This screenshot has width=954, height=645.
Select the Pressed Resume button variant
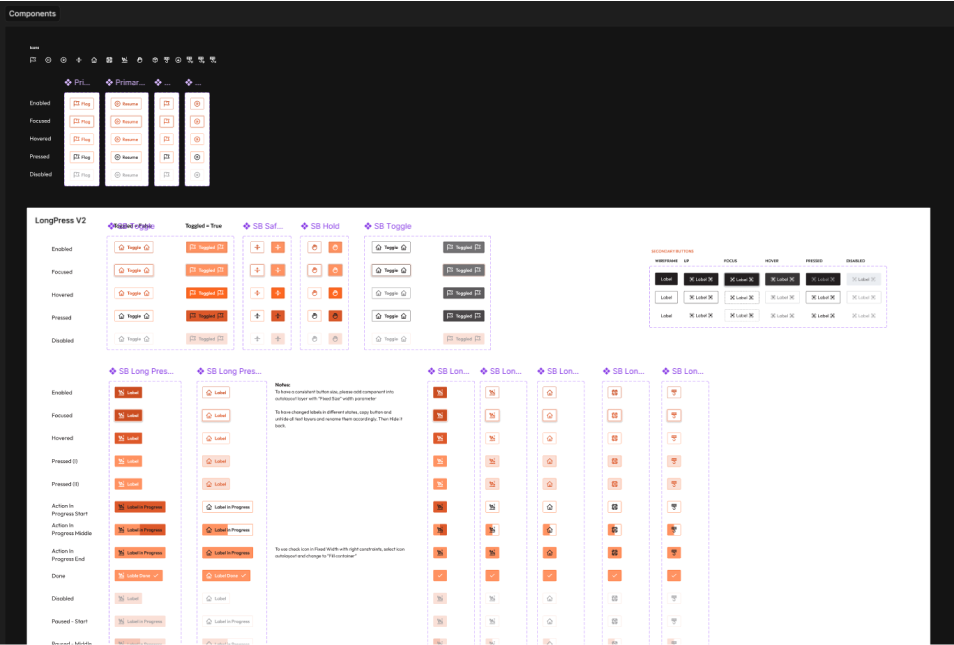126,157
